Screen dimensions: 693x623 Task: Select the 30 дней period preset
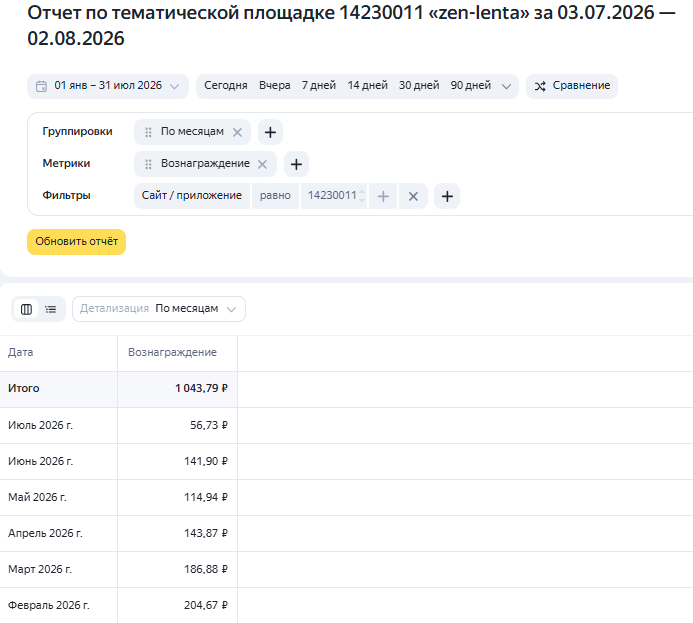pyautogui.click(x=419, y=85)
